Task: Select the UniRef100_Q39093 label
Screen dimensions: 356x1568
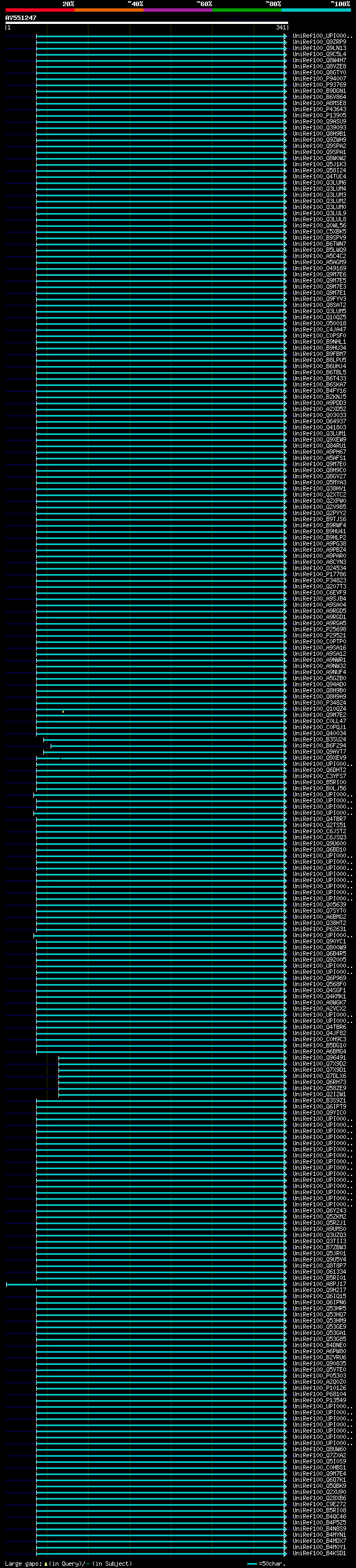Action: [x=319, y=128]
